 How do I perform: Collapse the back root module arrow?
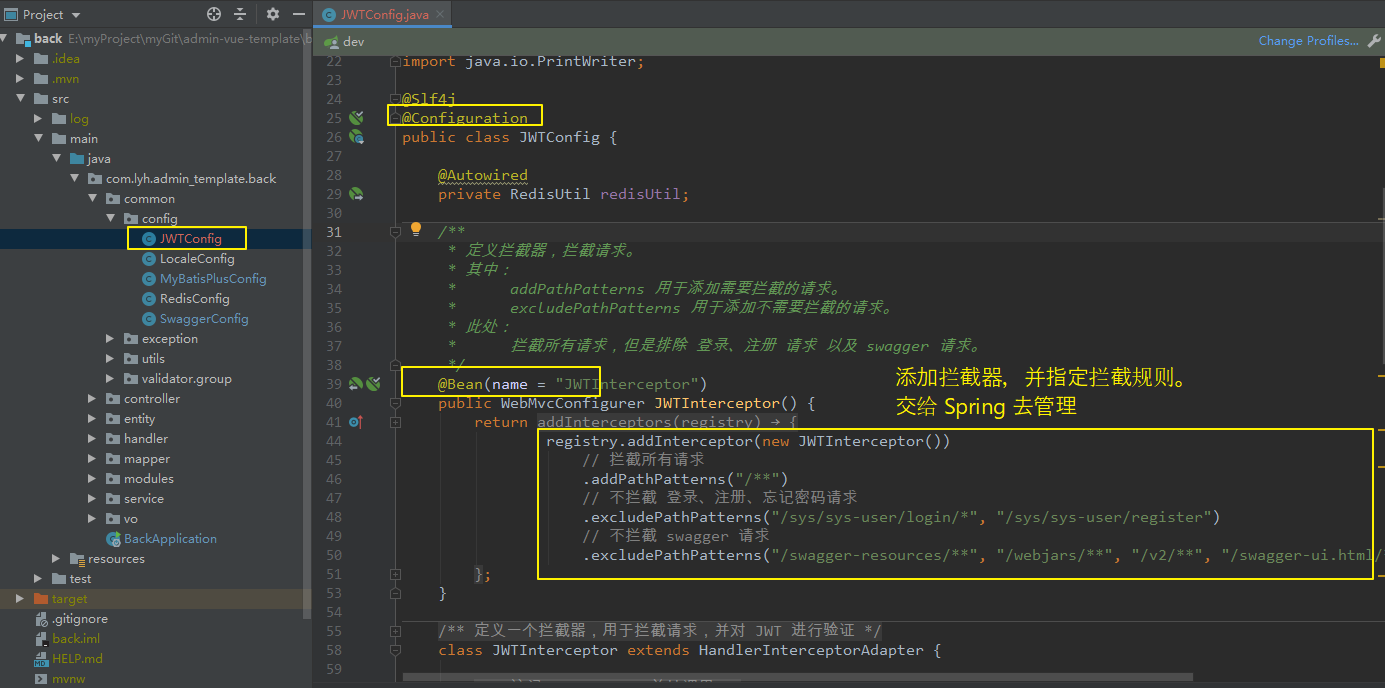5,39
